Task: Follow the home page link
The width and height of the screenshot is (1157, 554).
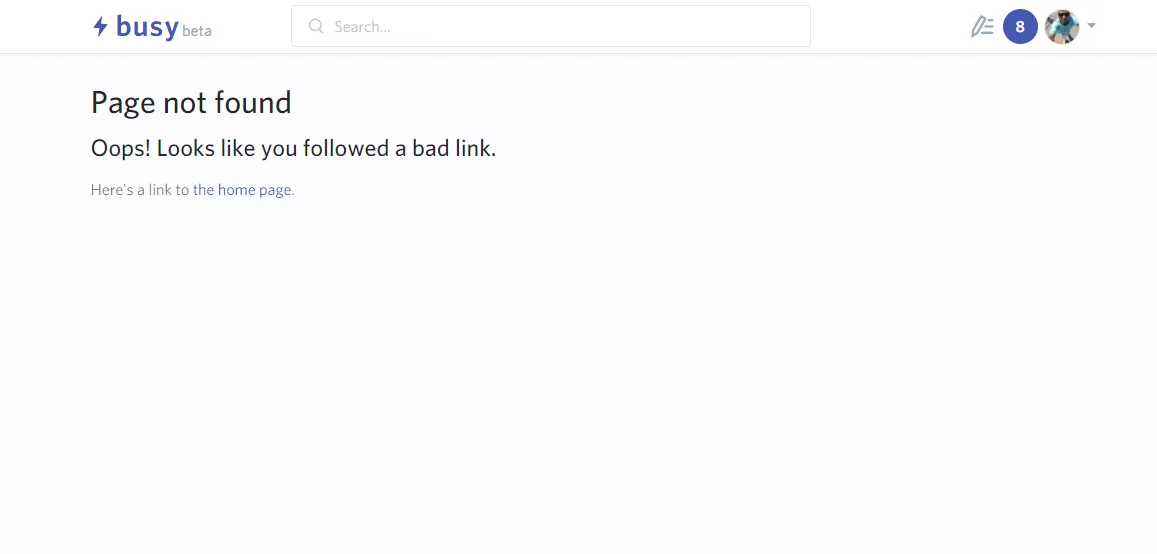Action: 243,190
